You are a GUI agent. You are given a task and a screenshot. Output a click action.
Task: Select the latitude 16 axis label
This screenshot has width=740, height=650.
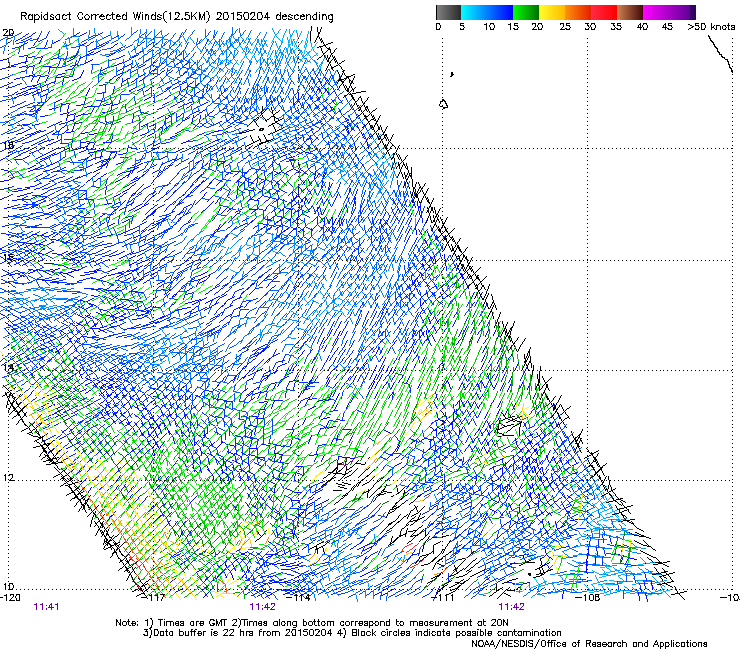pos(8,258)
